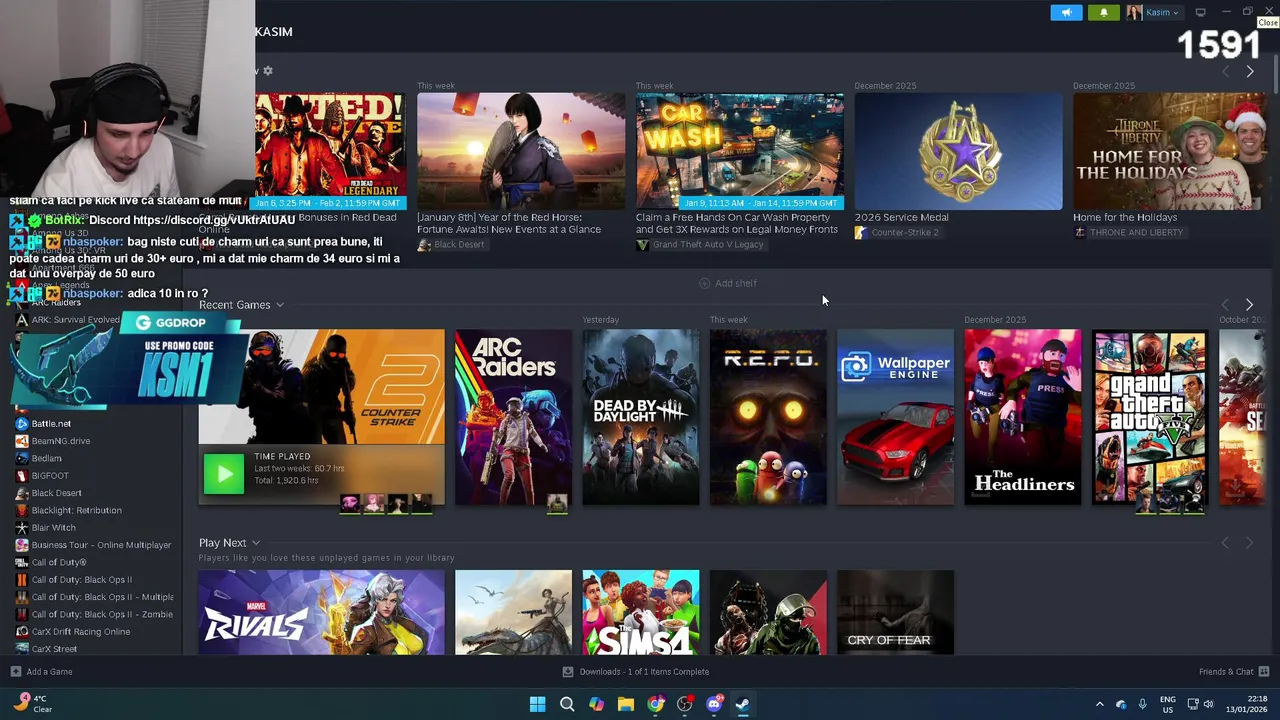Click the Steam taskbar icon
This screenshot has width=1280, height=720.
click(x=743, y=704)
